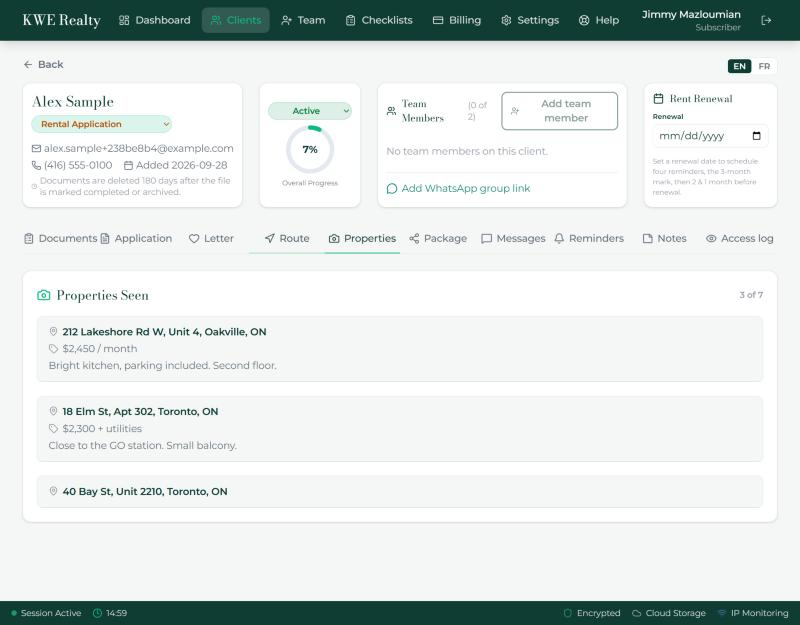Viewport: 800px width, 625px height.
Task: Click the price tag icon beside $2,450 / month
Action: pyautogui.click(x=53, y=348)
